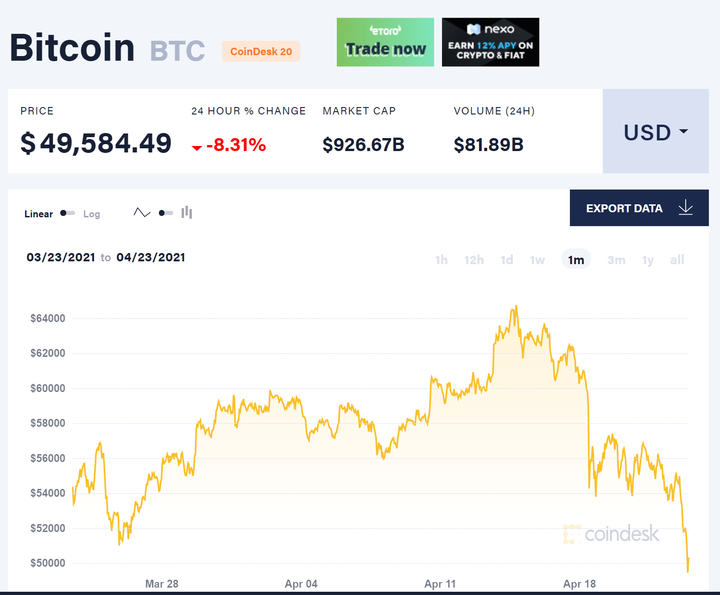The image size is (720, 595).
Task: Click the 03/23/2021 start date field
Action: [x=61, y=257]
